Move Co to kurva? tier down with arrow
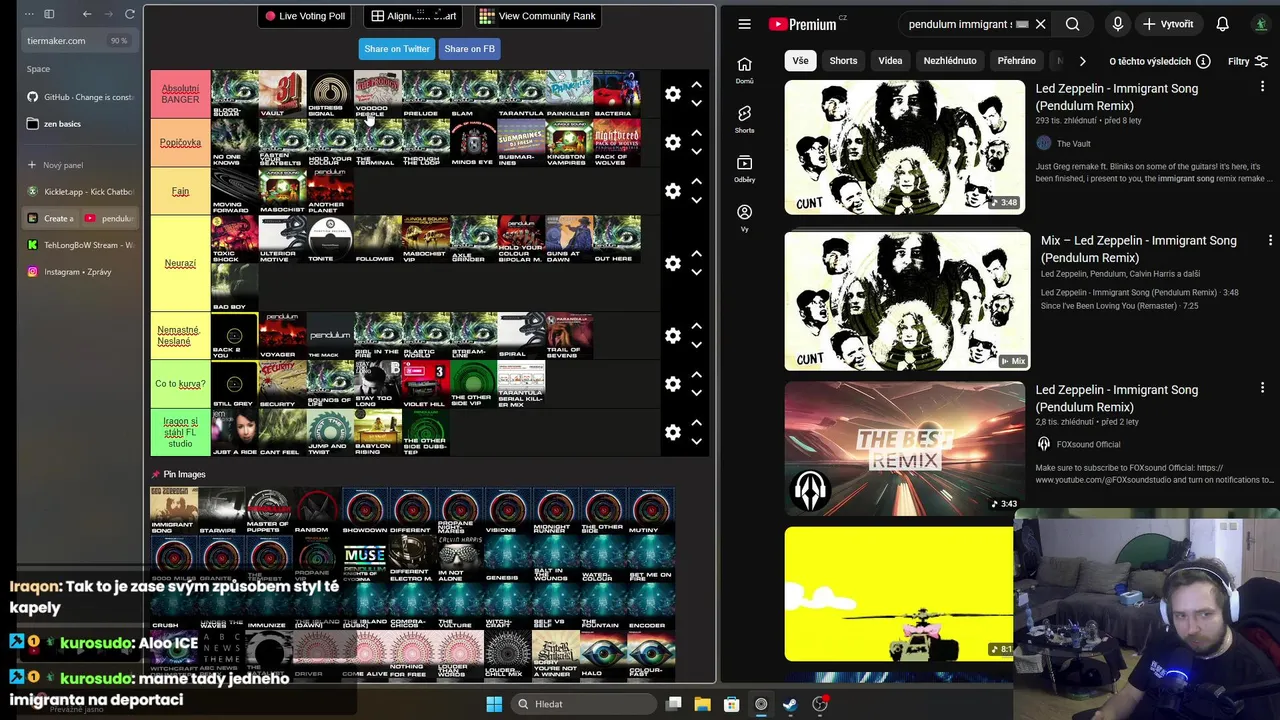 [697, 393]
